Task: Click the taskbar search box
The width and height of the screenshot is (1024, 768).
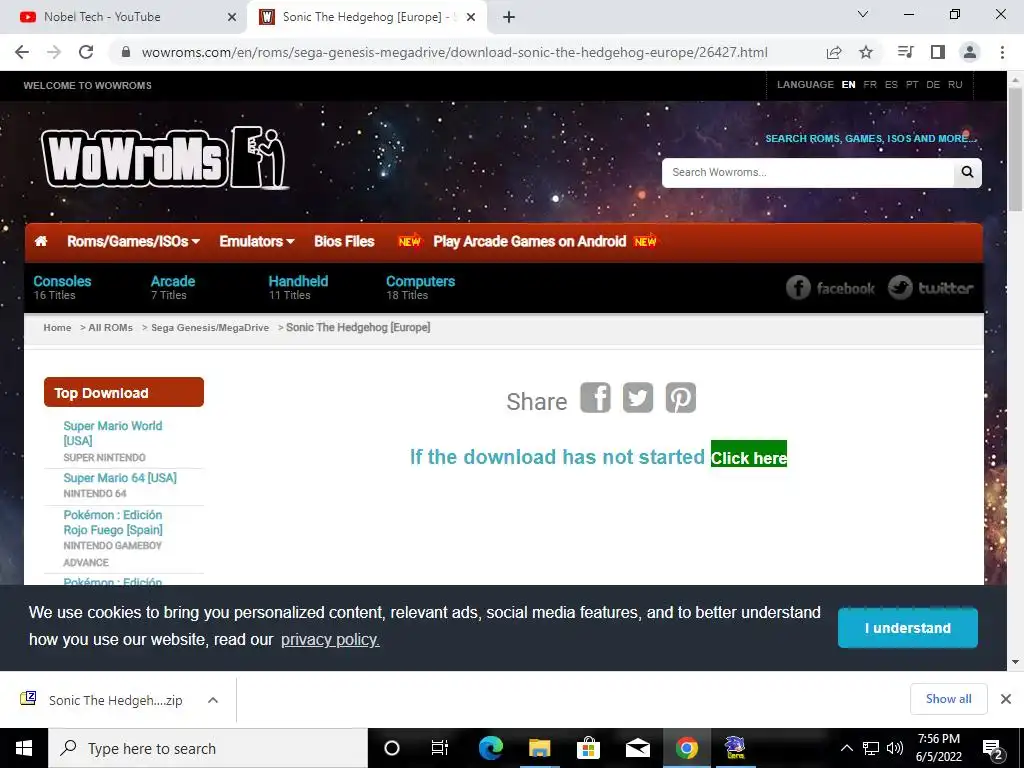Action: [208, 748]
